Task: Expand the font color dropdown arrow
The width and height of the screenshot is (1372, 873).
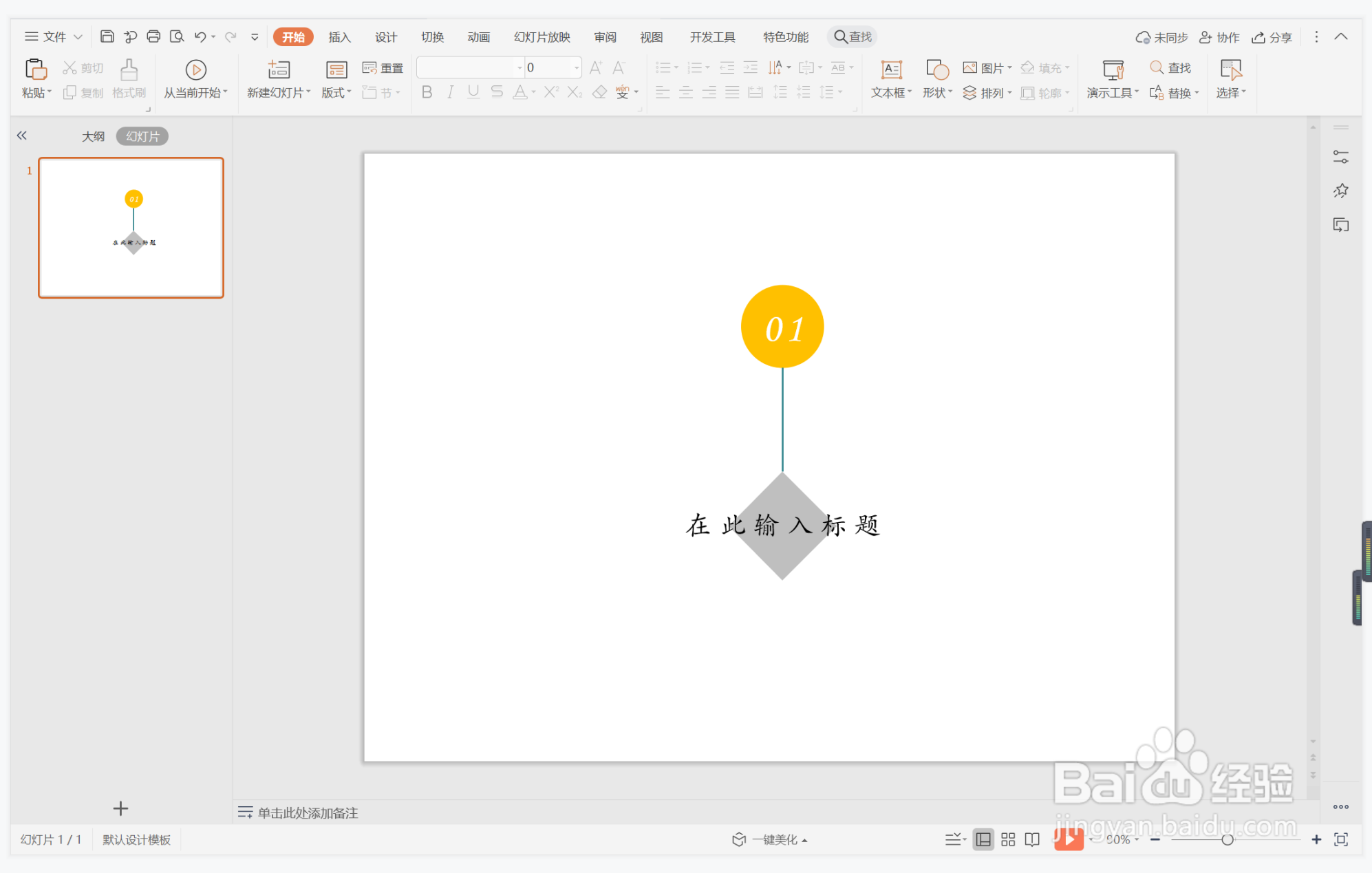Action: 534,92
